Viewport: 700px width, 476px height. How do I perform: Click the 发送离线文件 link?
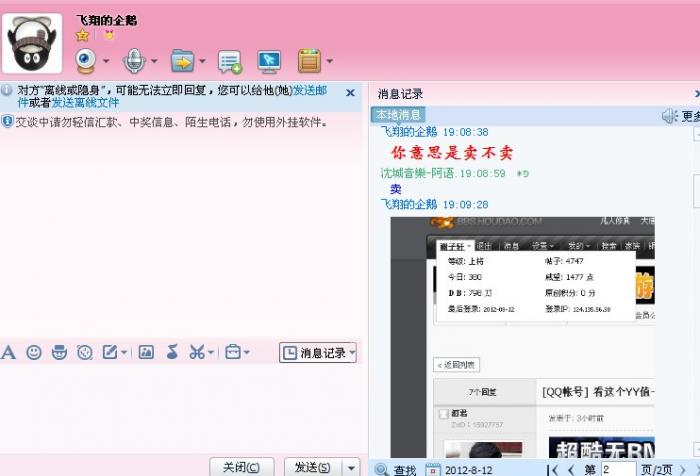[x=85, y=103]
